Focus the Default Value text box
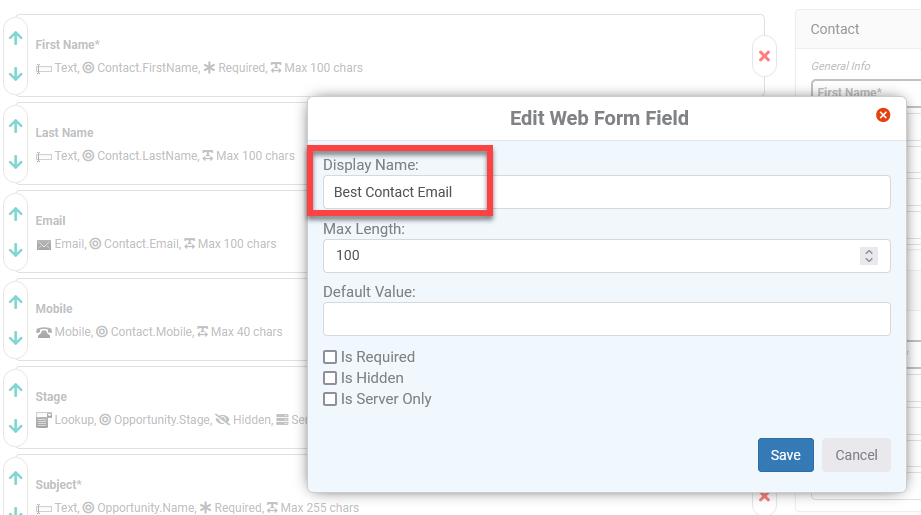This screenshot has width=921, height=515. tap(606, 319)
